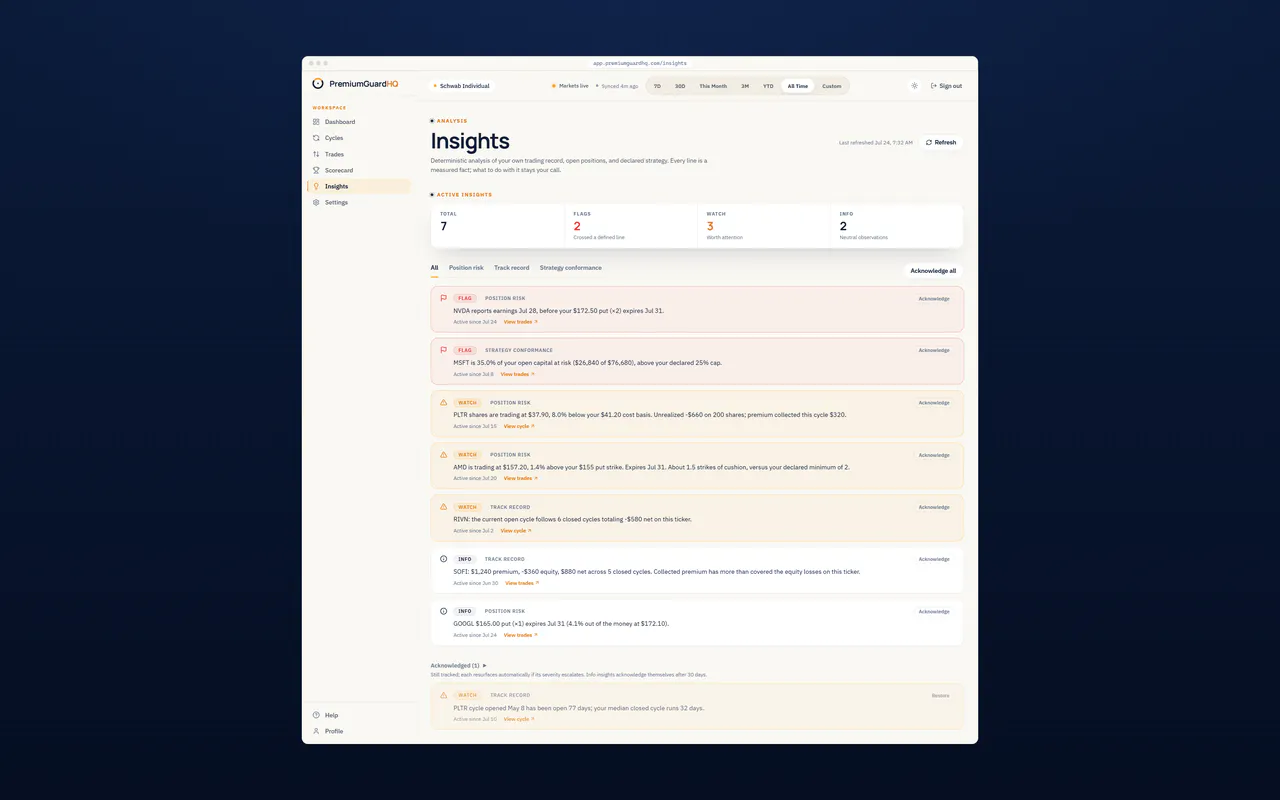Select the Insights lightbulb icon in sidebar
Screen dimensions: 1280x800
coord(316,186)
